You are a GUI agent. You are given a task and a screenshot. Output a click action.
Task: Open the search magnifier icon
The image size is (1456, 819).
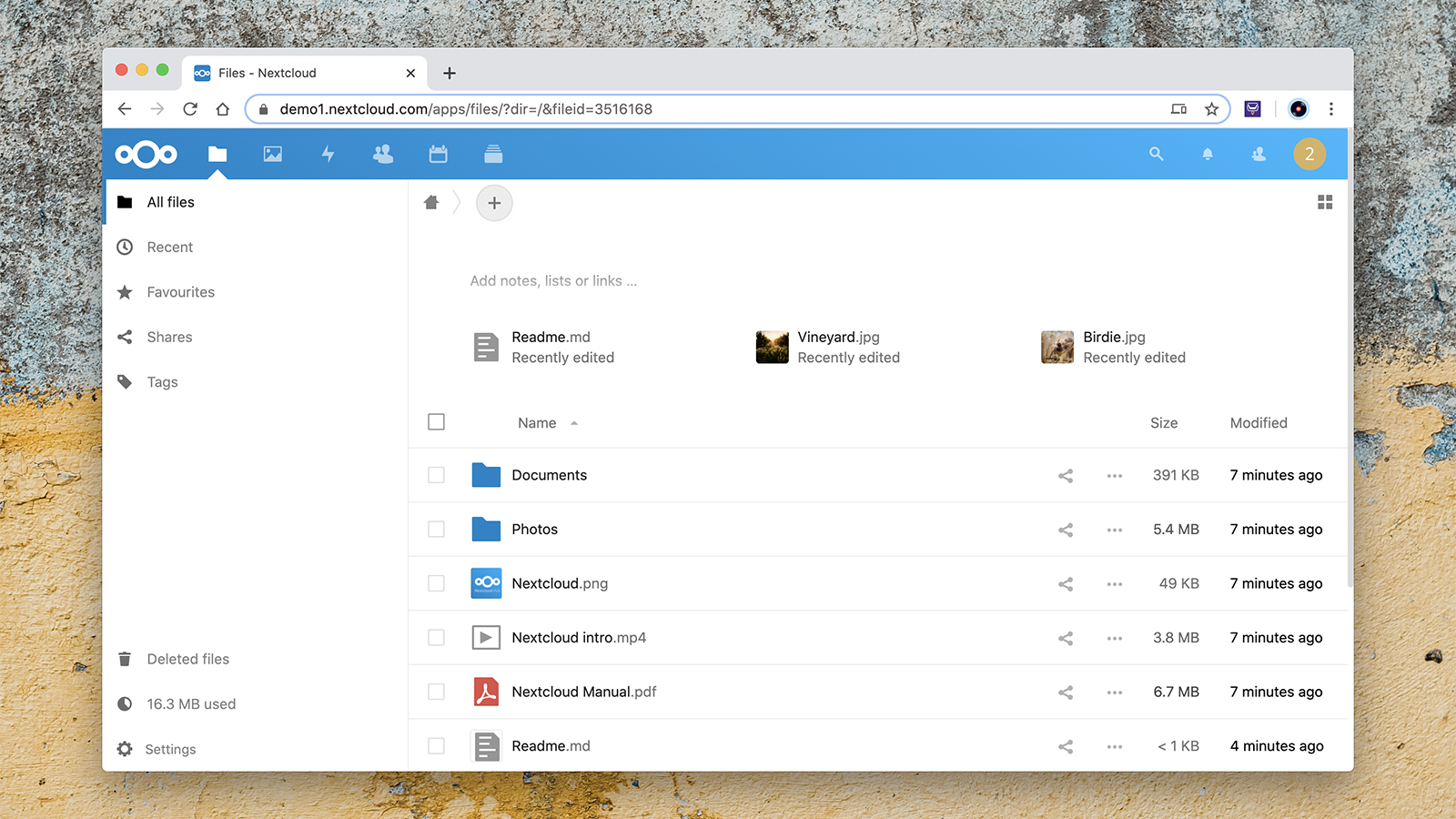[x=1156, y=154]
